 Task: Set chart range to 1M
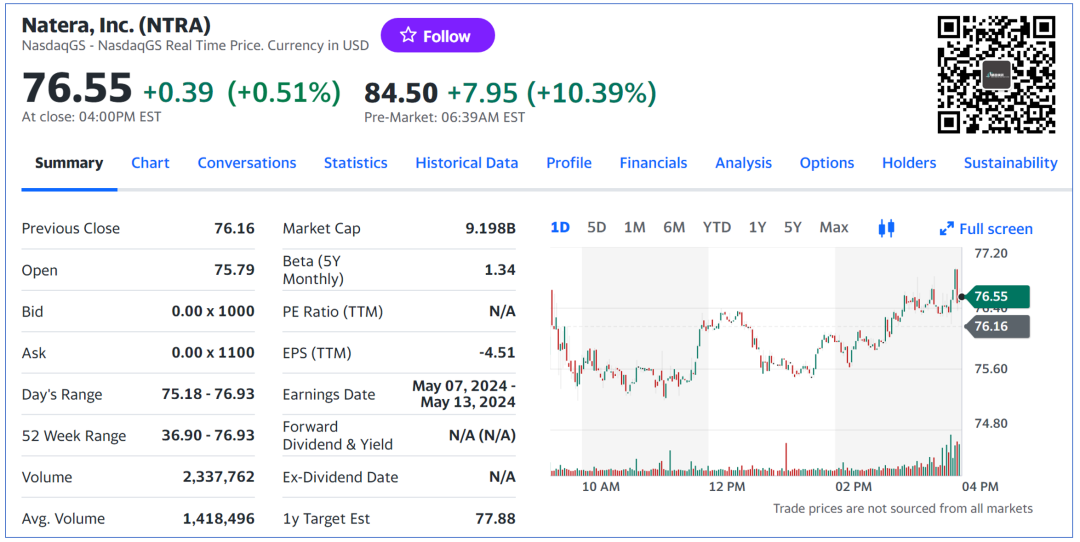pos(635,228)
